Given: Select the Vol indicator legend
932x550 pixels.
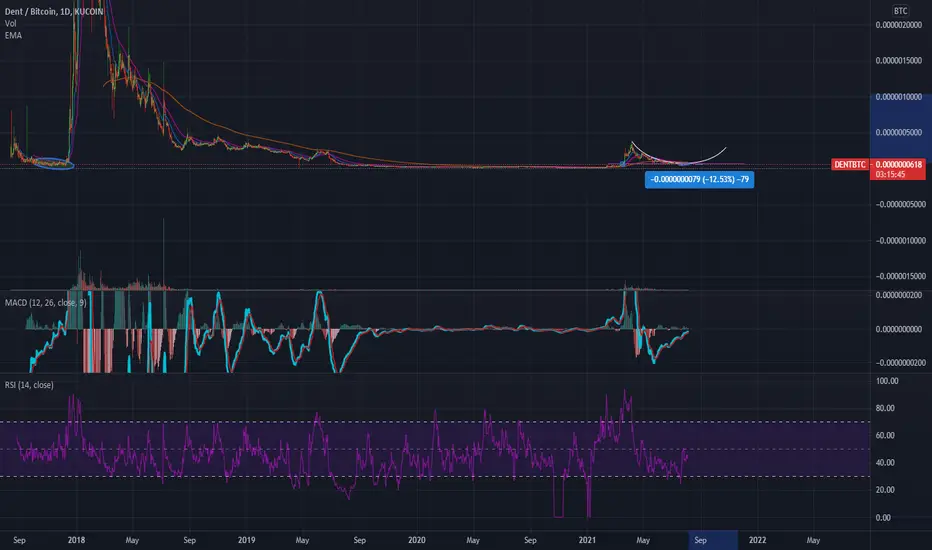Looking at the screenshot, I should coord(10,23).
